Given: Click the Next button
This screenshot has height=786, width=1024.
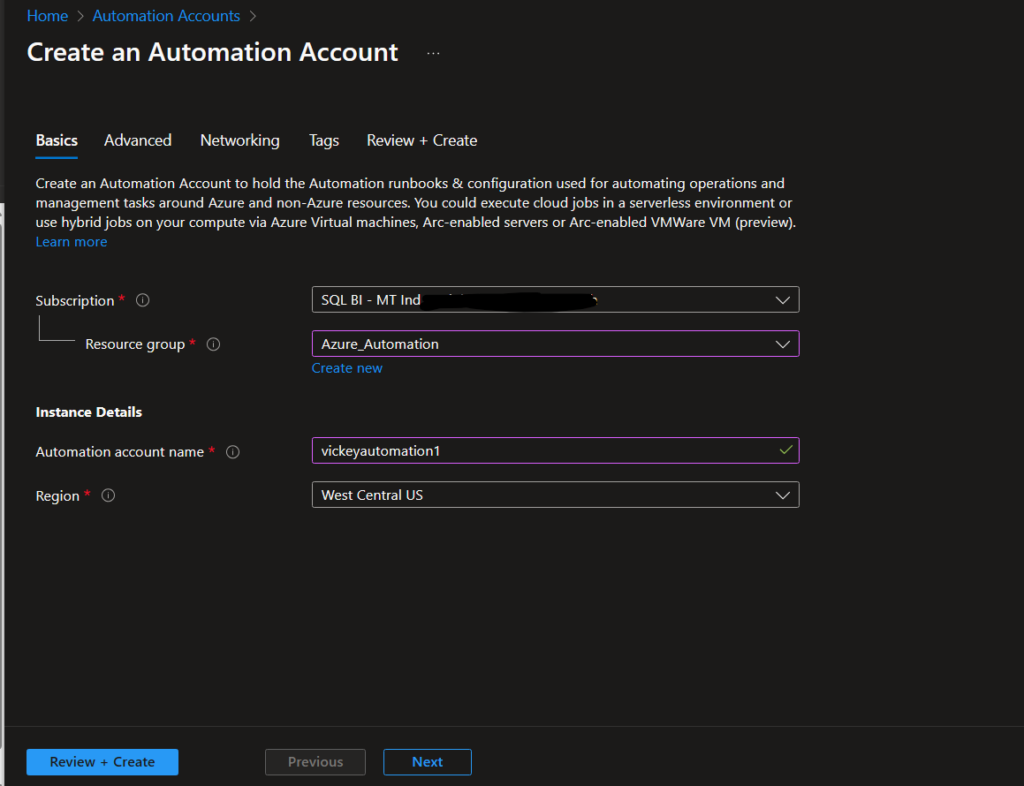Looking at the screenshot, I should 427,762.
